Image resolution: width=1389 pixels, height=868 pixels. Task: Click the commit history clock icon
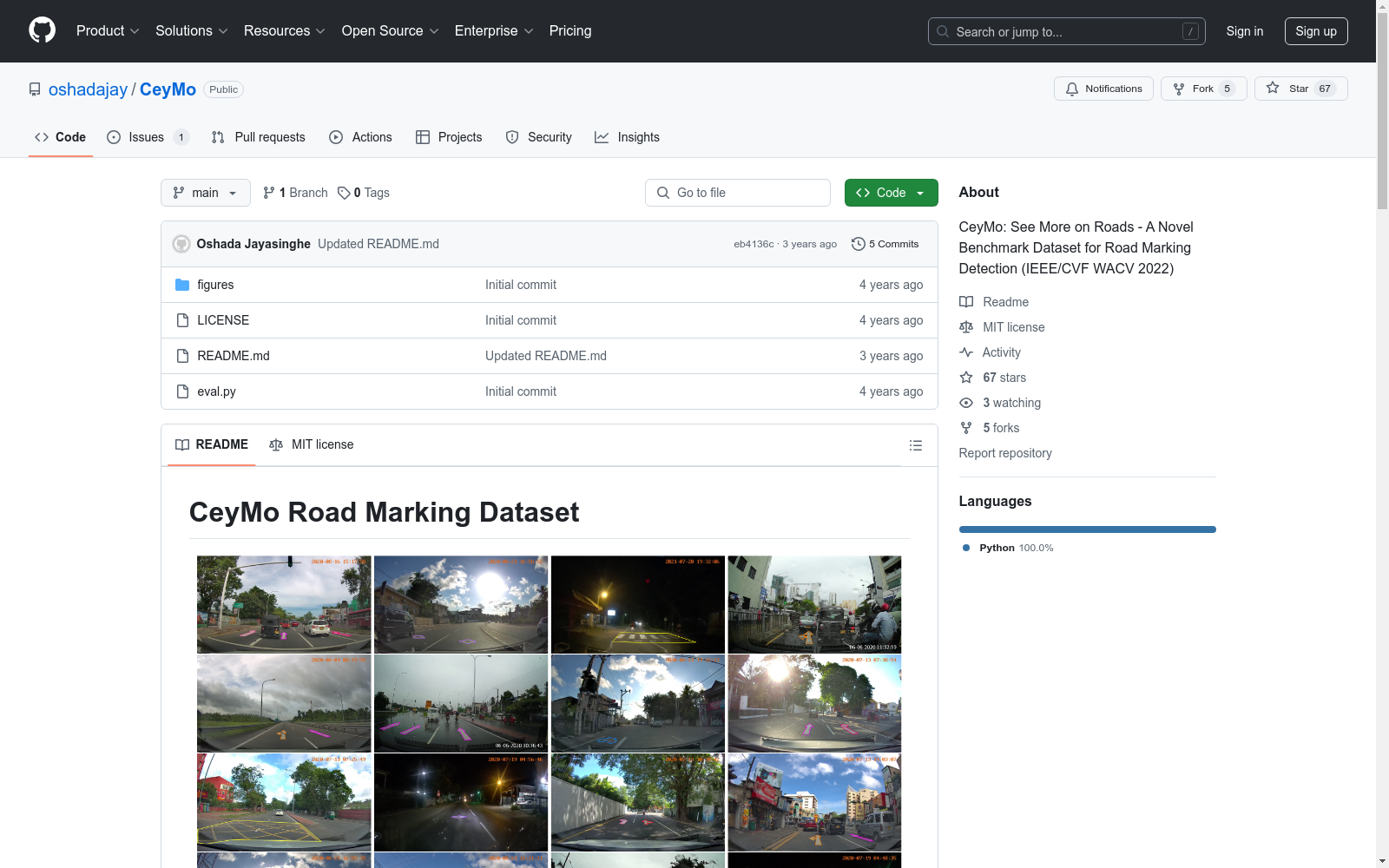(x=859, y=244)
